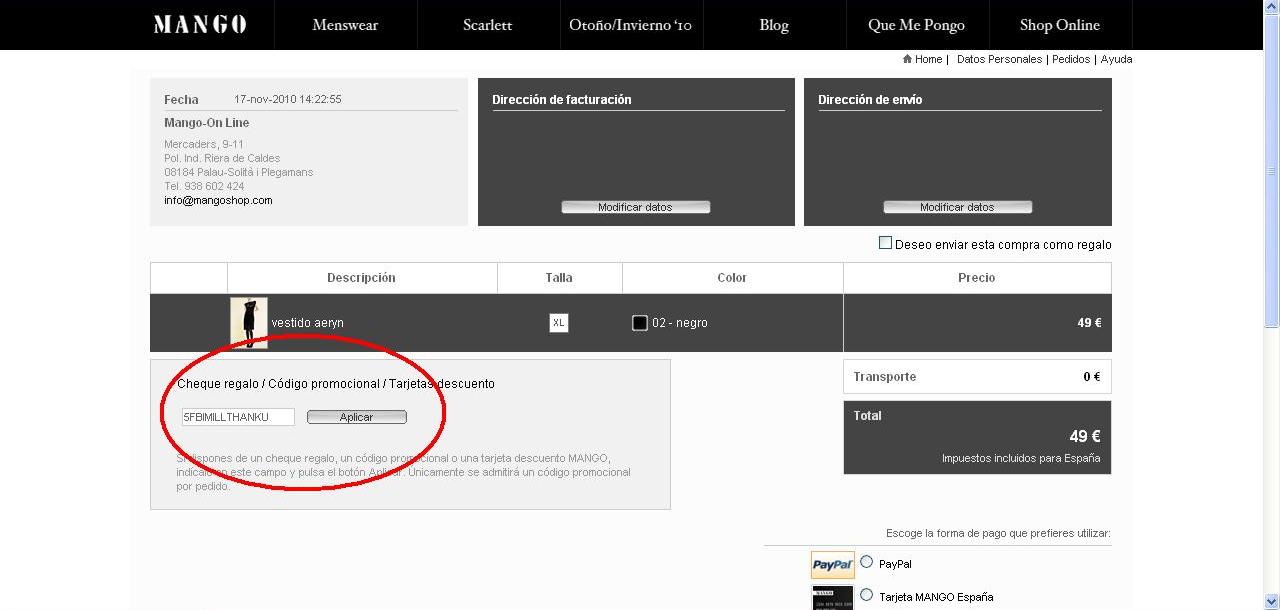Click the Precio column header
1280x610 pixels.
(976, 278)
